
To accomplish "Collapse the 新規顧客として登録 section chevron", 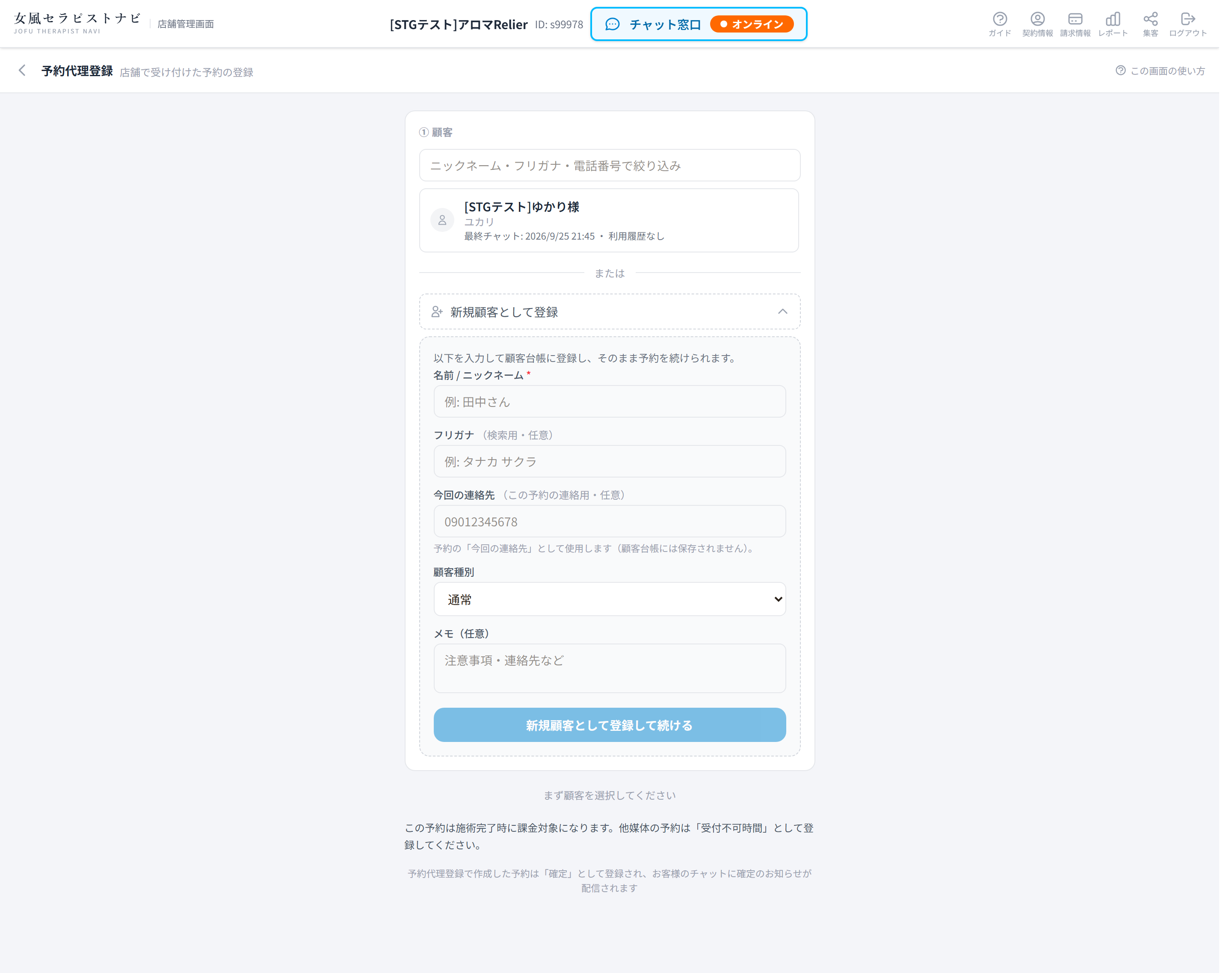I will tap(782, 311).
